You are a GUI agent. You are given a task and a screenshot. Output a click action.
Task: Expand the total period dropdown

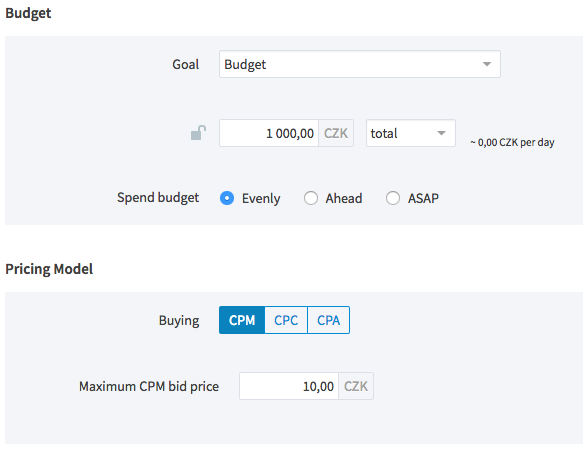pyautogui.click(x=410, y=133)
